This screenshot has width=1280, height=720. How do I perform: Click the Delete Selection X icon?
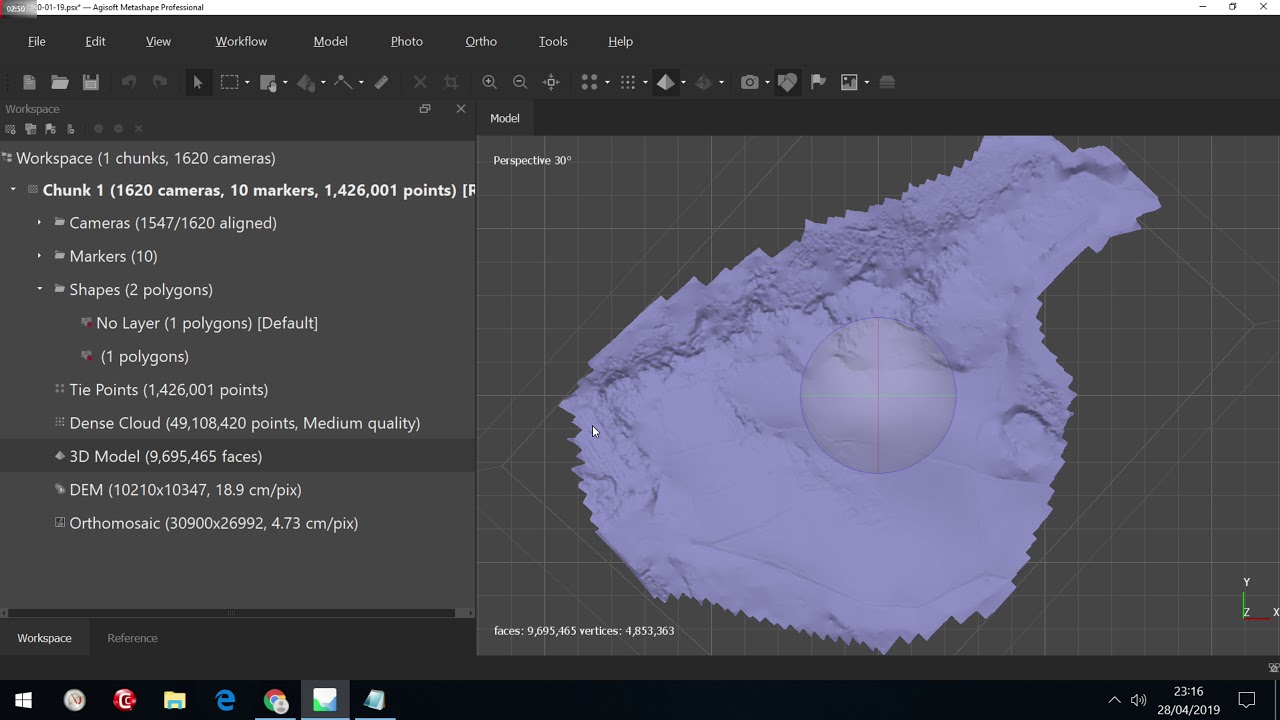(x=420, y=82)
